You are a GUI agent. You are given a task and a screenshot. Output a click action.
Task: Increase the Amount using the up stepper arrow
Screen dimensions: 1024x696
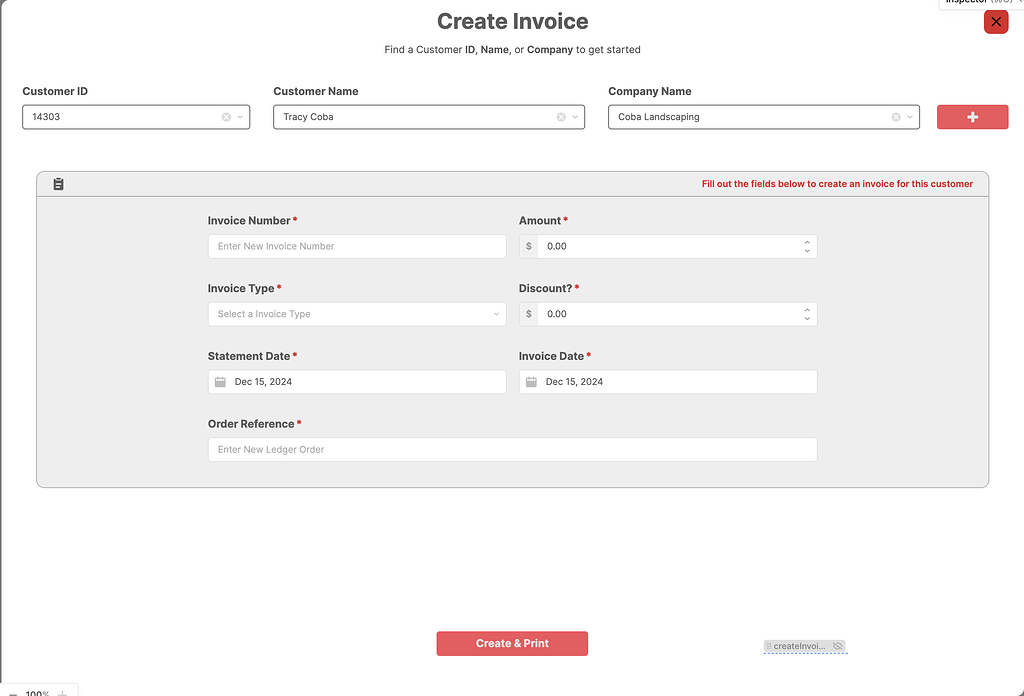[x=807, y=241]
